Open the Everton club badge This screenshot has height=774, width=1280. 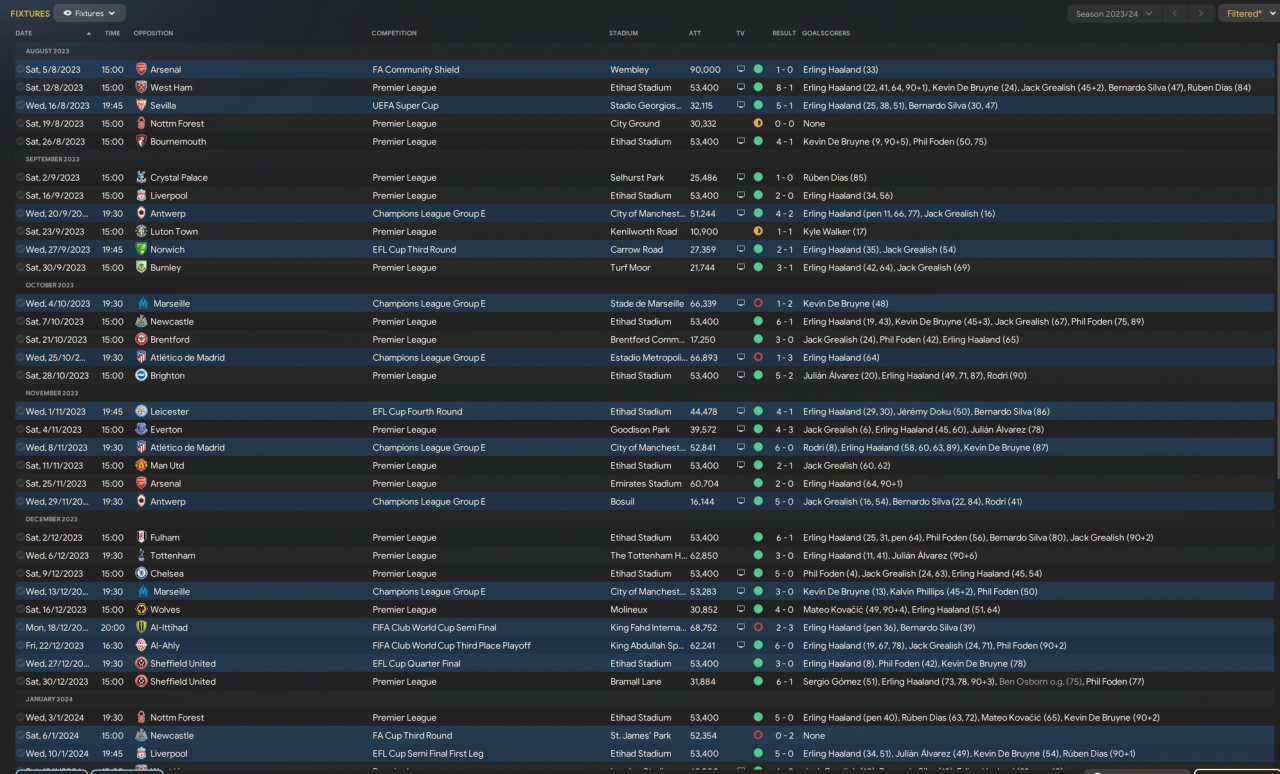pos(141,430)
